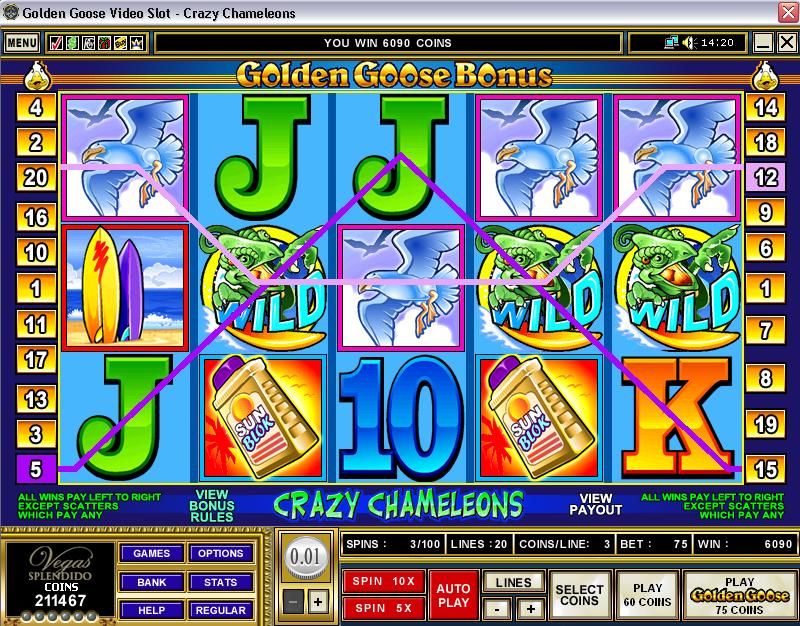Click the red gift box icon
The image size is (800, 626).
point(104,43)
